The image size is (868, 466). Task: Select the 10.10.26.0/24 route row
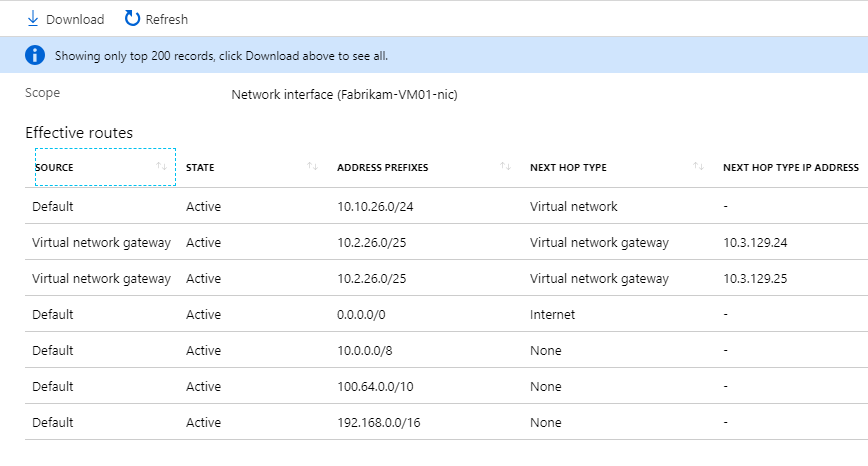point(376,206)
